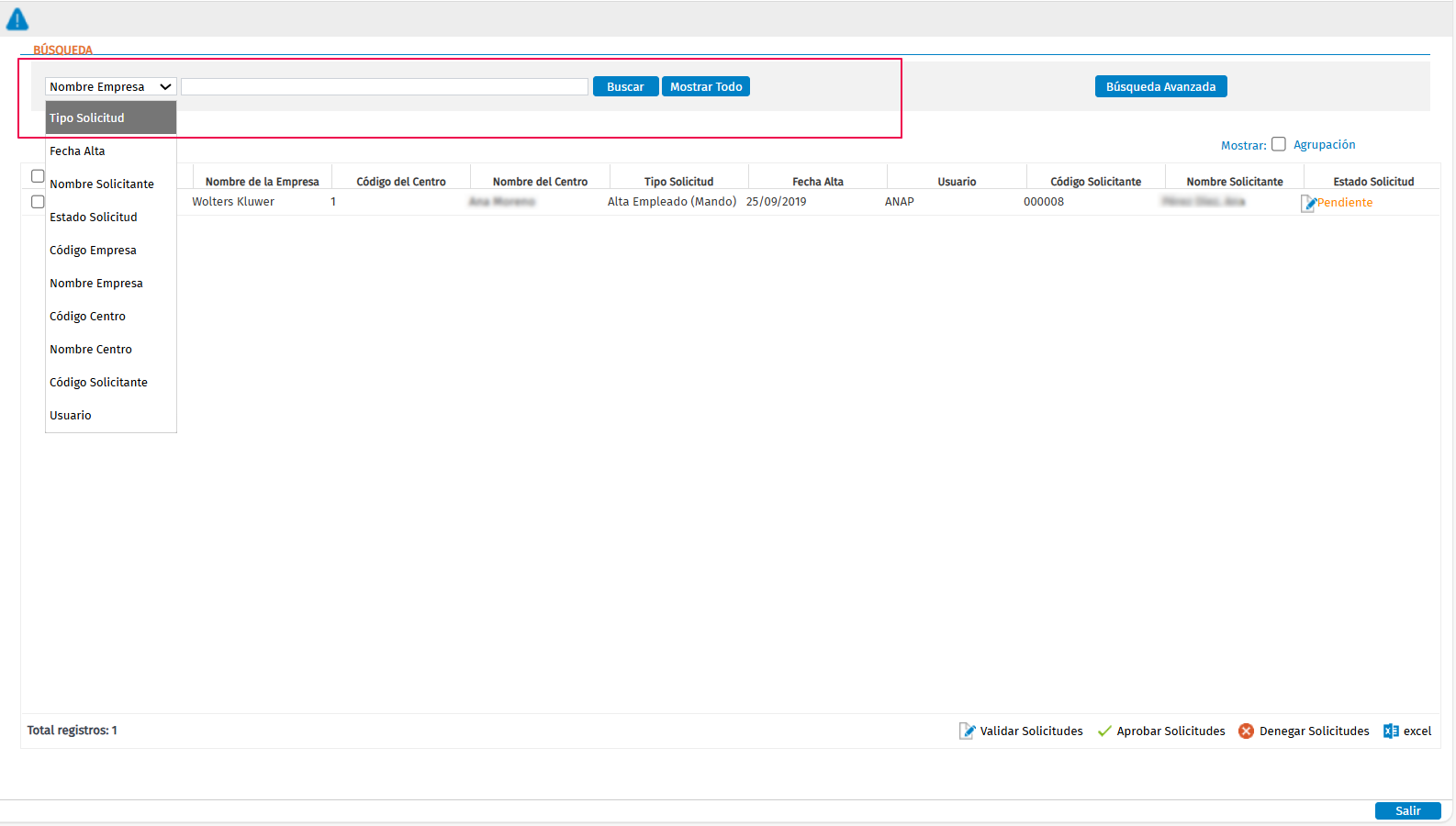Open the Nombre Empresa search field dropdown
The image size is (1456, 826).
click(111, 86)
